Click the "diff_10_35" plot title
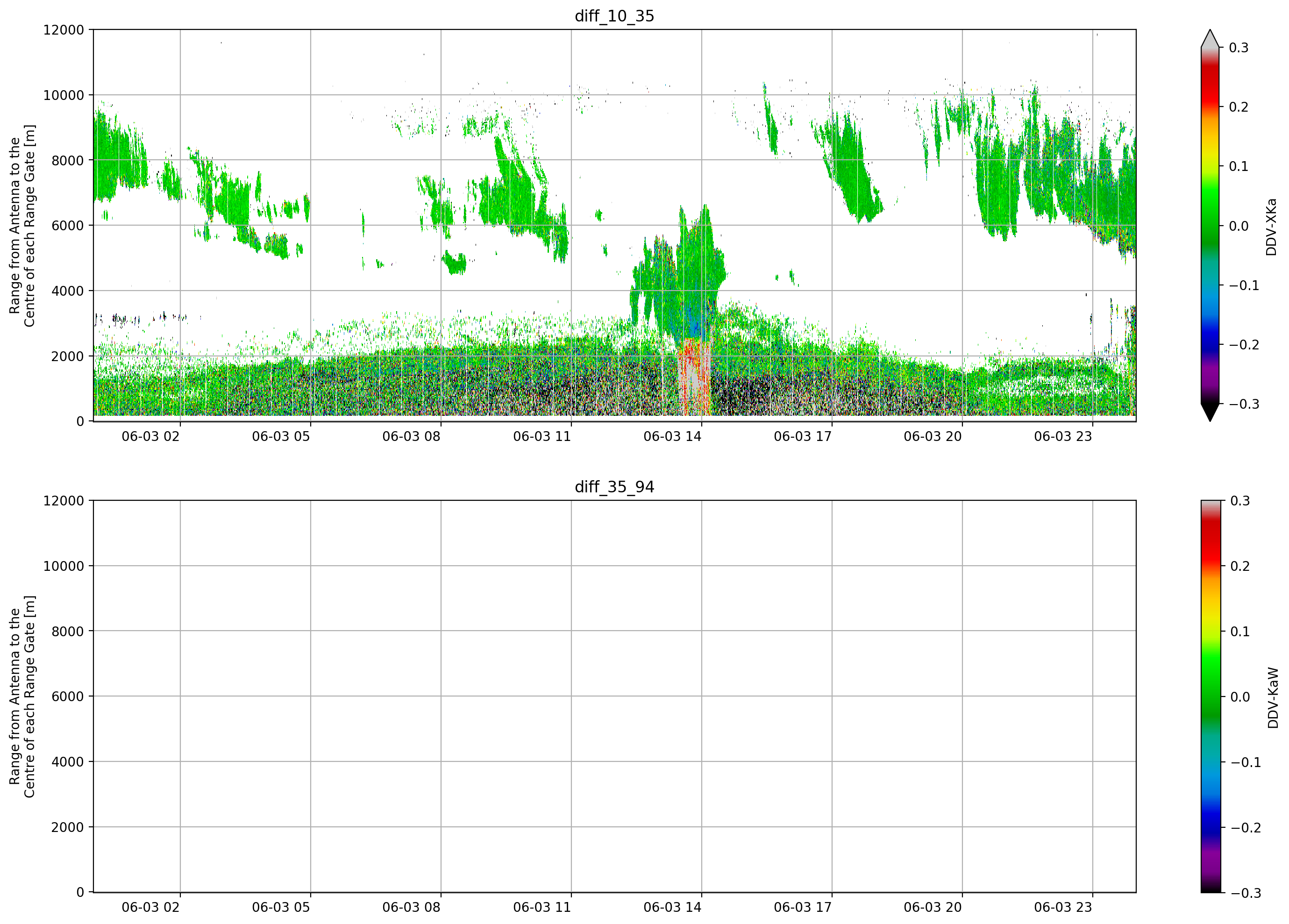1289x924 pixels. (614, 16)
